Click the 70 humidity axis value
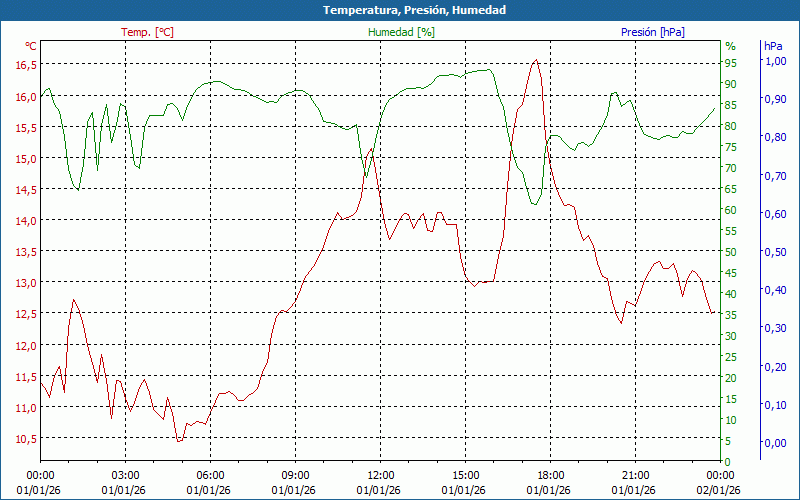 click(731, 168)
